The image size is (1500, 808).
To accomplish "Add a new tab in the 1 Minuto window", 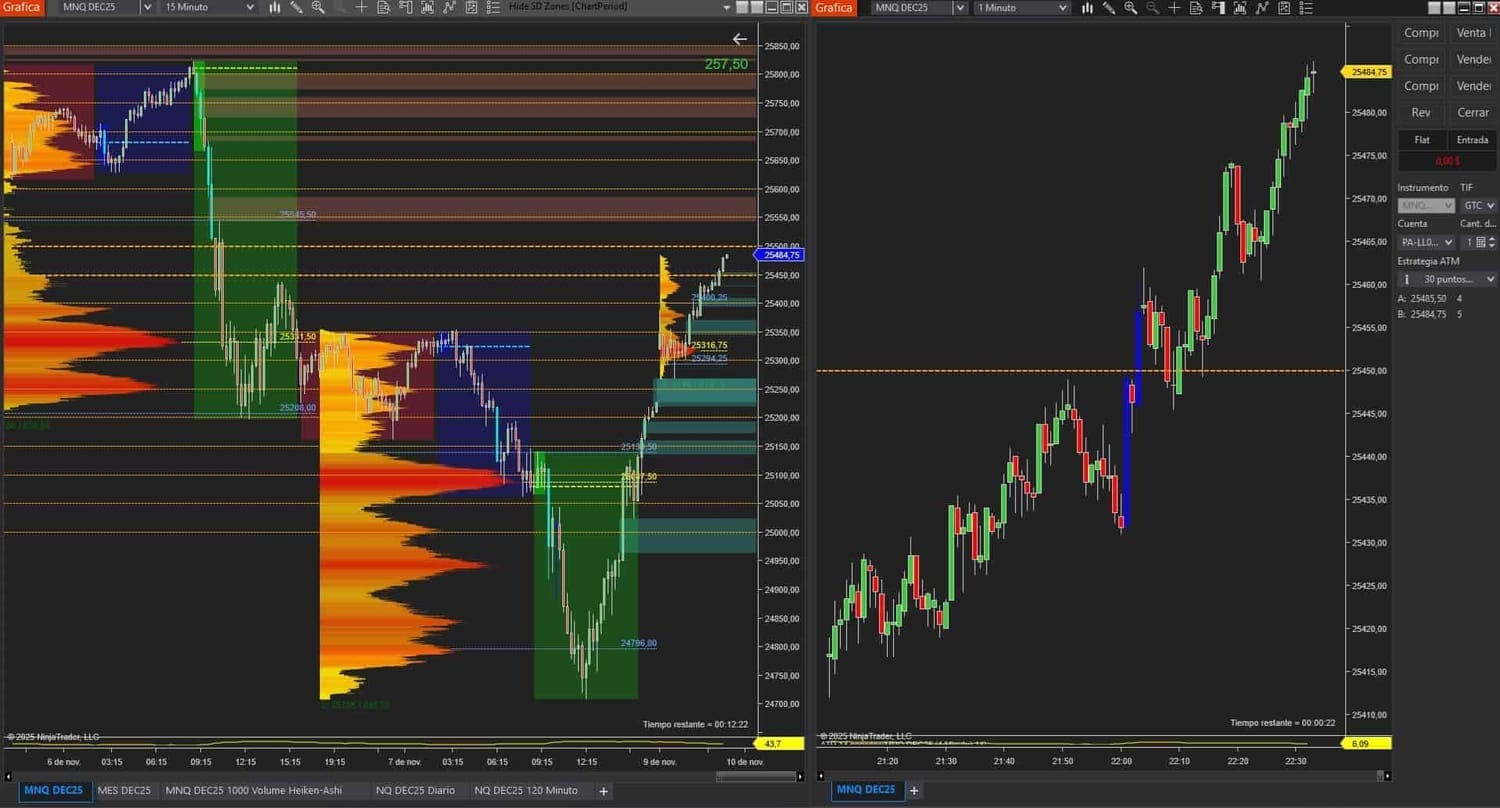I will coord(914,791).
